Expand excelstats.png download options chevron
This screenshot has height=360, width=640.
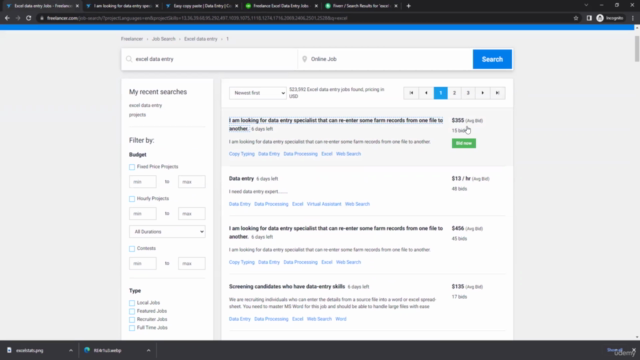coord(71,350)
